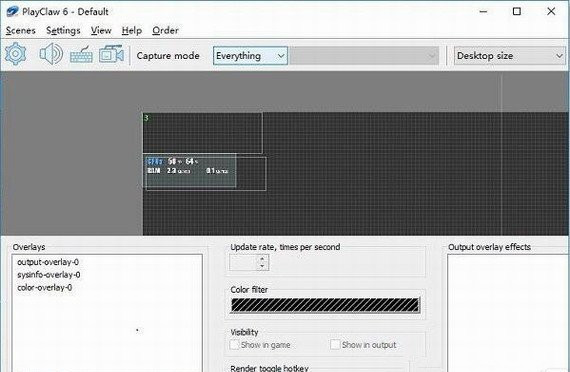Open the Scenes menu
This screenshot has height=372, width=570.
tap(21, 31)
